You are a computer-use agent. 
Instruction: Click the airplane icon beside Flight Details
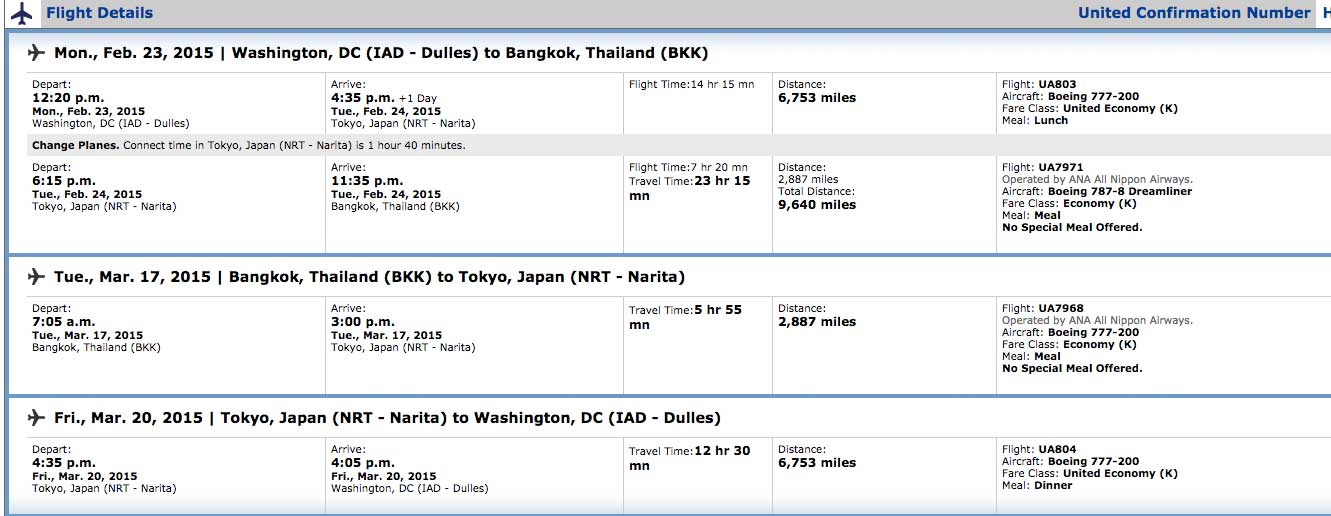tap(22, 13)
